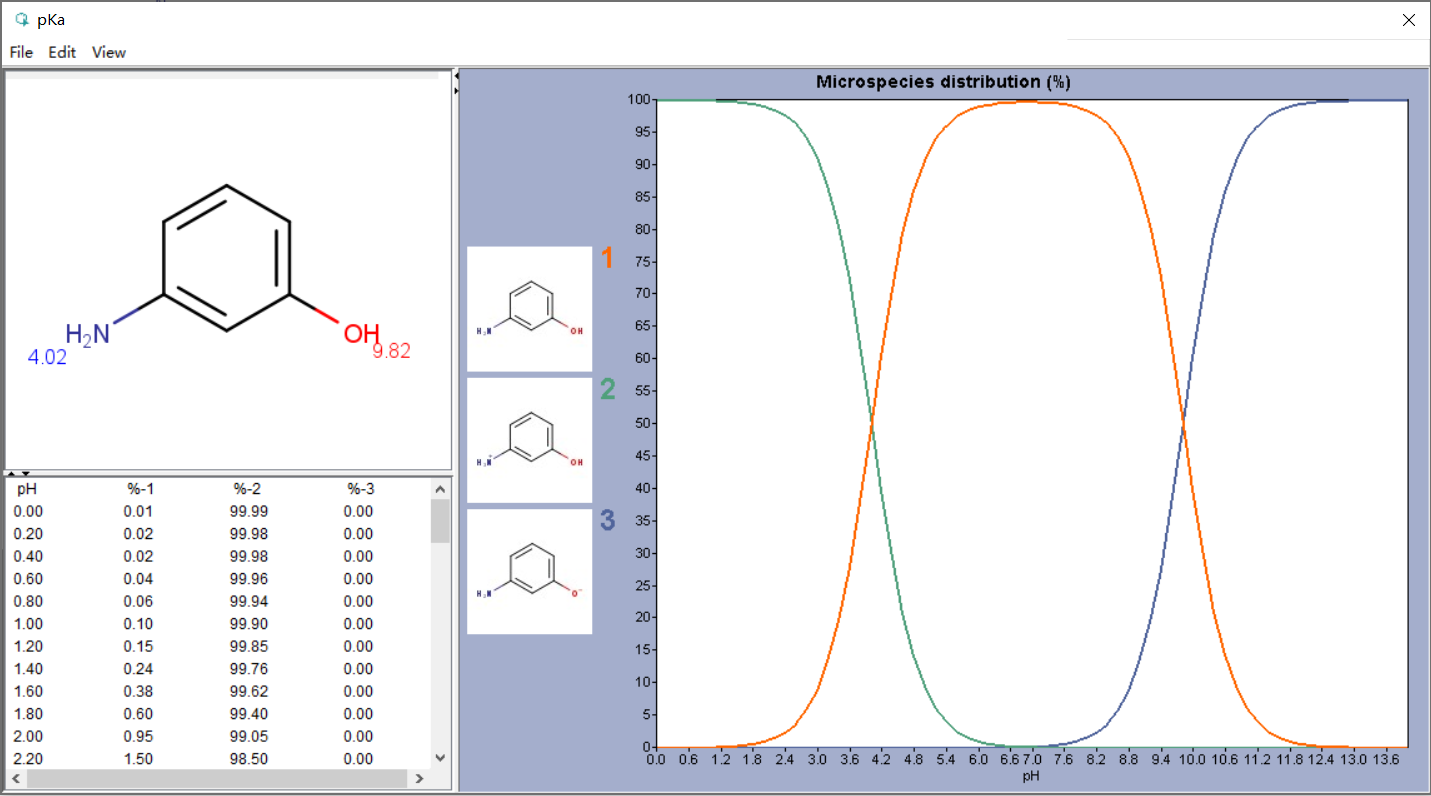Click the 99.62 value in %-2 column

click(249, 691)
